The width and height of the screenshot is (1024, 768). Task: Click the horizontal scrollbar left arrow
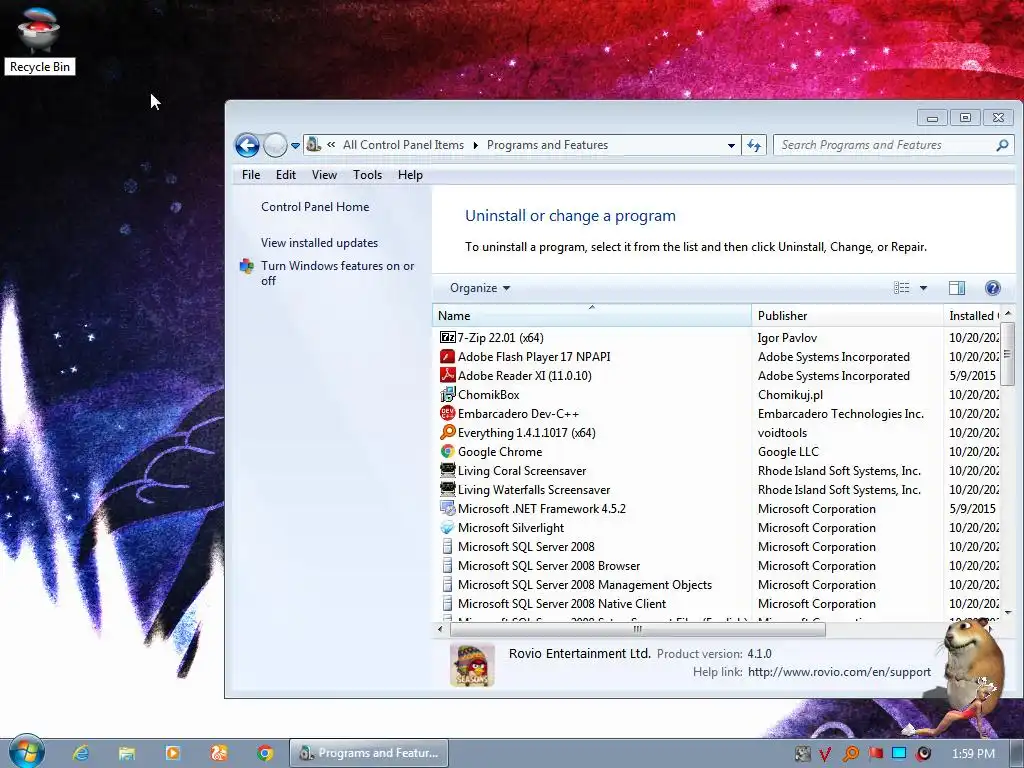(440, 630)
